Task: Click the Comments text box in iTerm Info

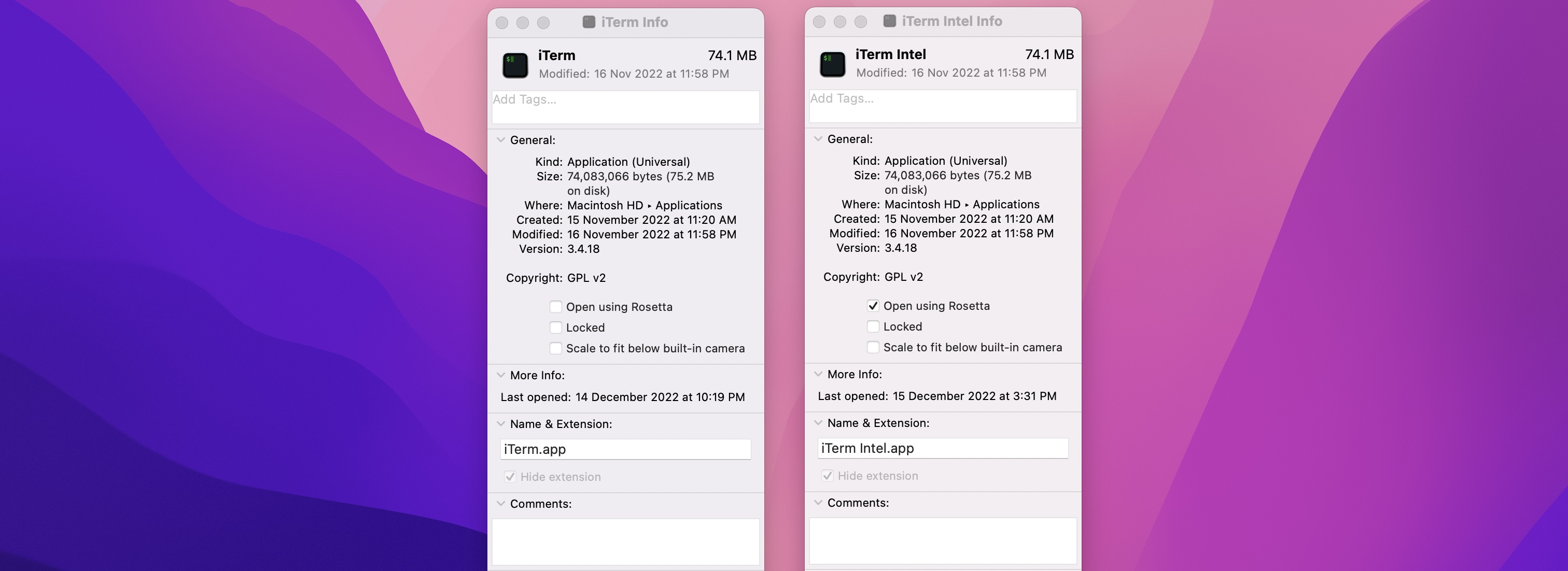Action: tap(625, 541)
